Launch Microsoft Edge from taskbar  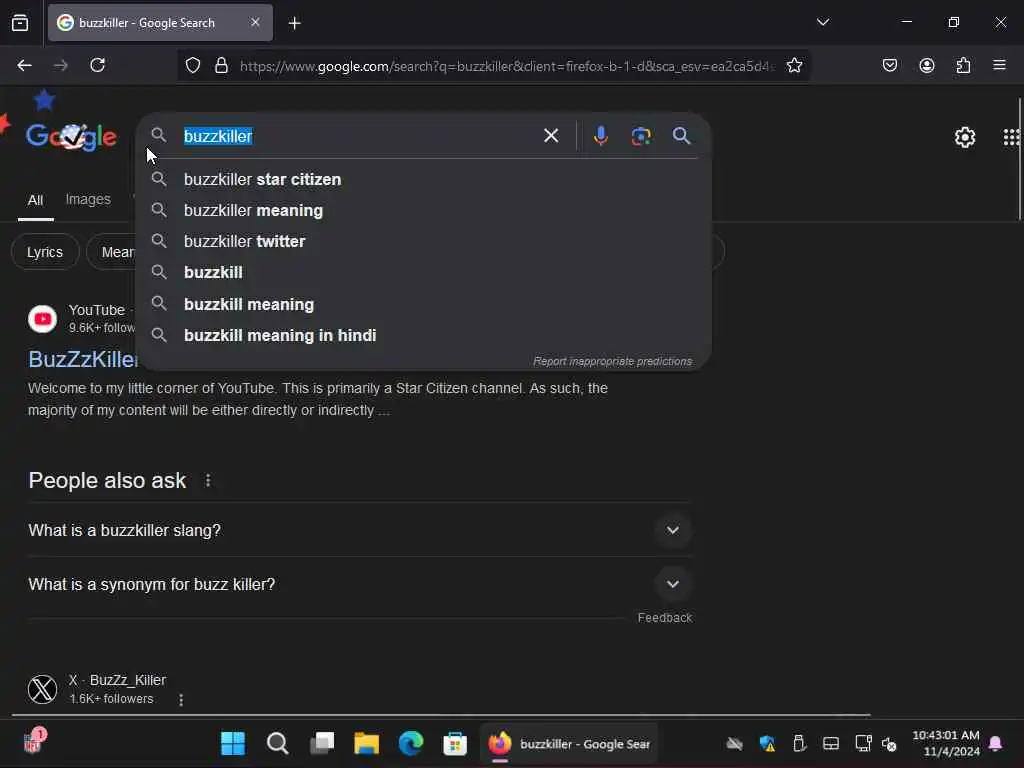(411, 743)
